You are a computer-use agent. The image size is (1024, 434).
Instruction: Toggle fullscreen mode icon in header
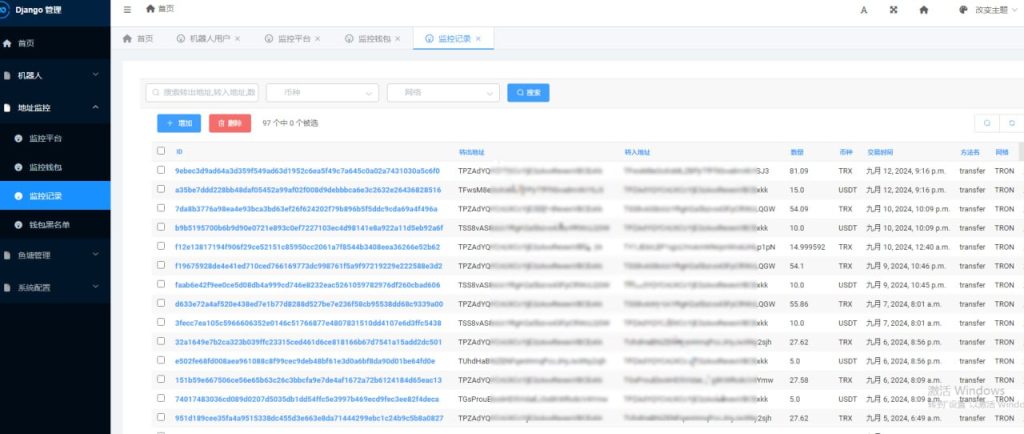coord(893,9)
